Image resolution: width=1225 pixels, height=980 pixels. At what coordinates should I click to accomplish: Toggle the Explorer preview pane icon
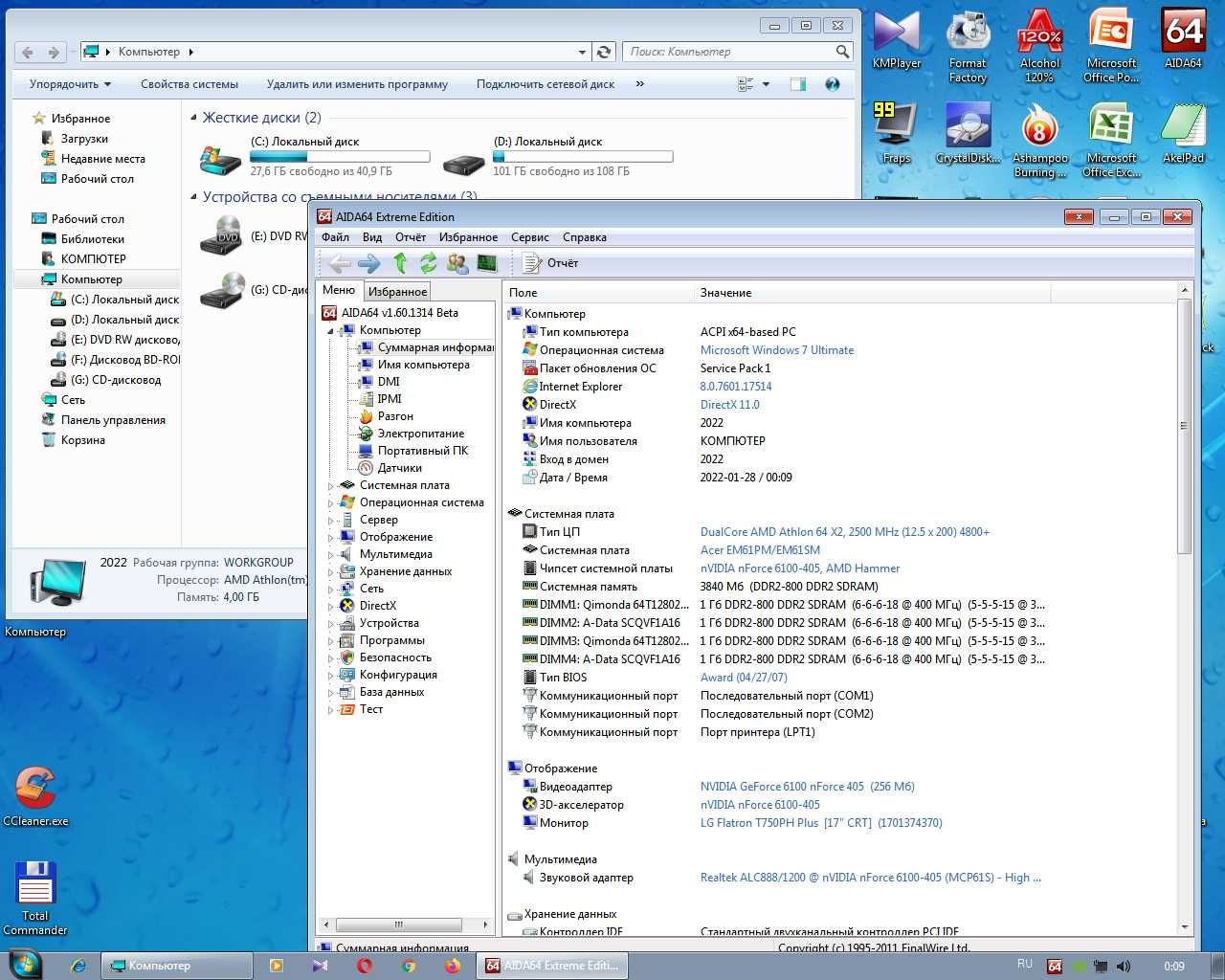[x=798, y=84]
